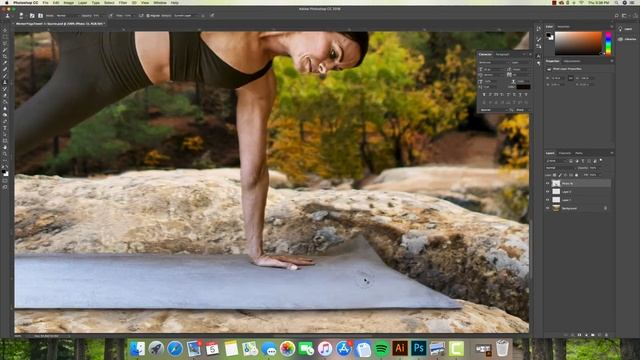Toggle visibility of the selected top layer

coord(547,183)
